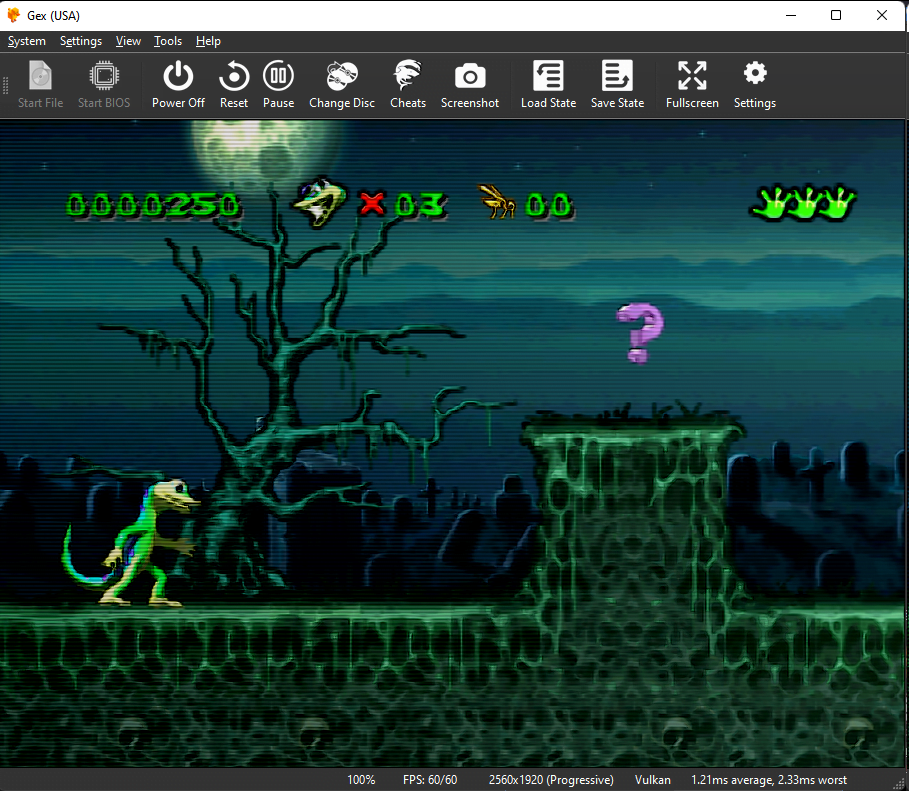
Task: Open the System menu
Action: [x=27, y=41]
